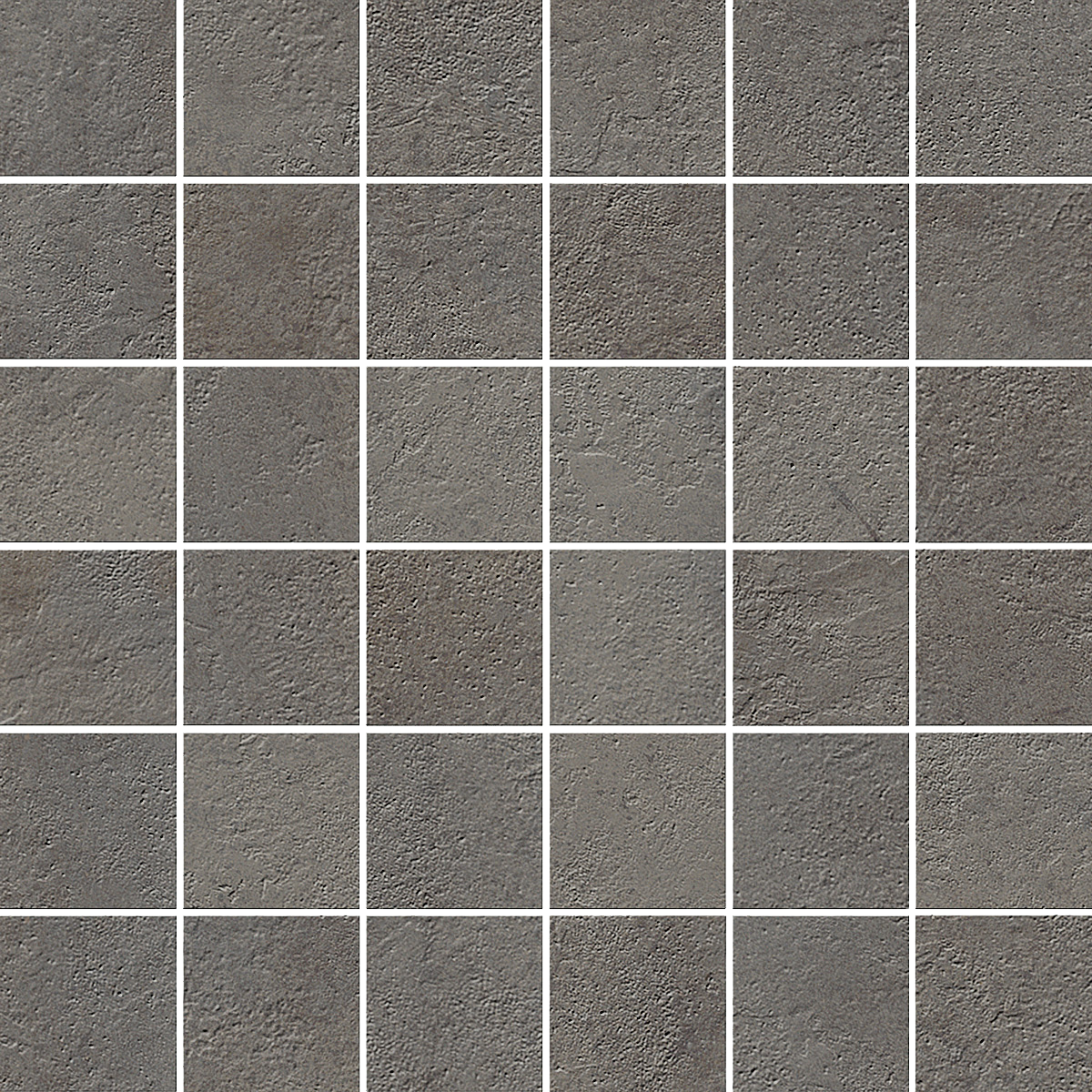Select the fourth tile in the fourth row
1092x1092 pixels.
tap(638, 637)
